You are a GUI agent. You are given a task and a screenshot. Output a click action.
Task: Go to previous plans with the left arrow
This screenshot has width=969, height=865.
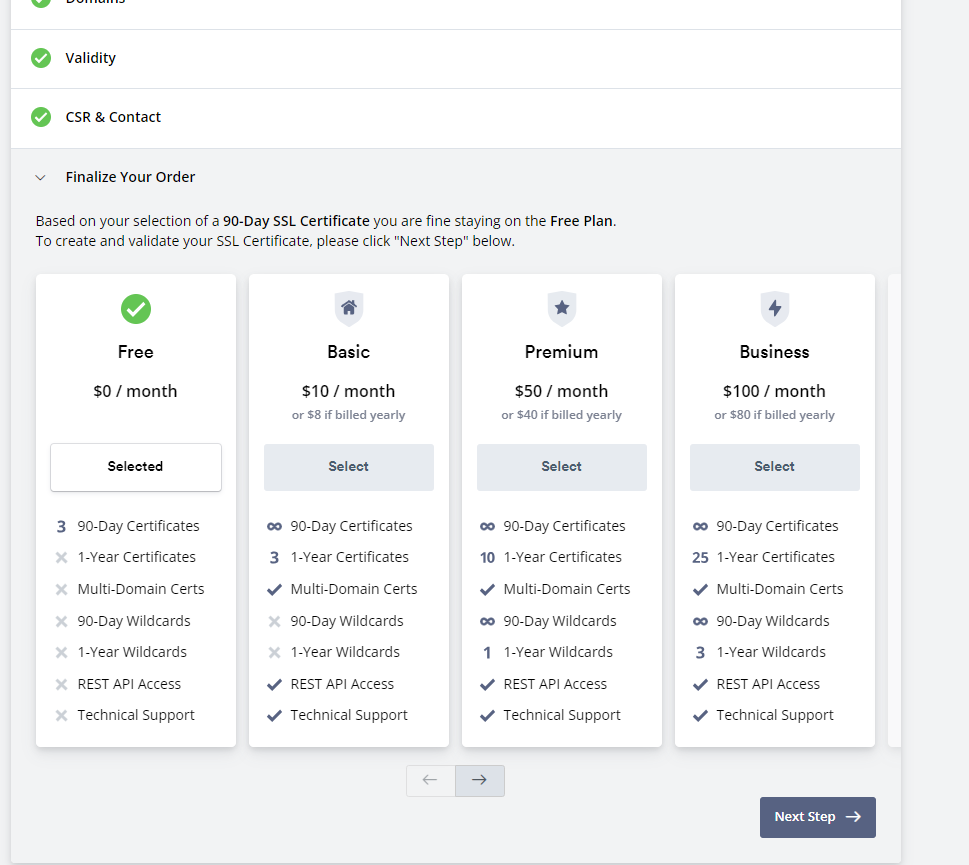click(x=430, y=780)
